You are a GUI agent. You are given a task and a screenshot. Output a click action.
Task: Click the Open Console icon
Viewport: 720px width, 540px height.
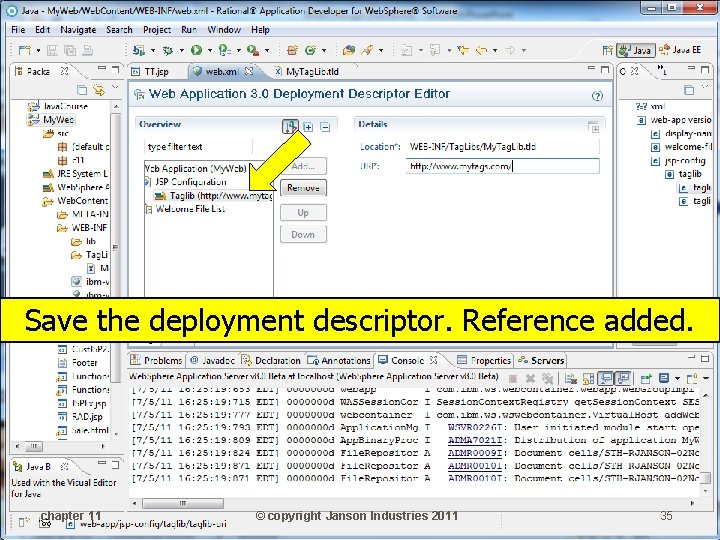click(691, 378)
